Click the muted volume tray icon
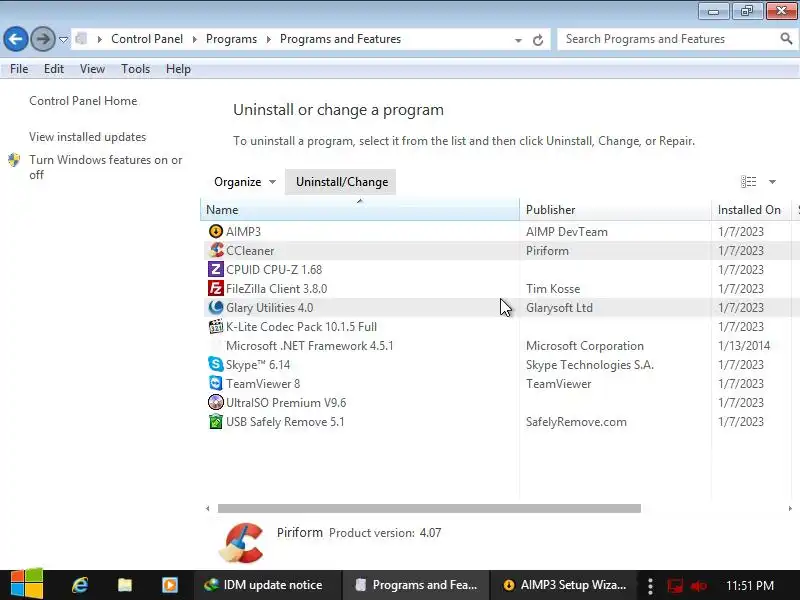This screenshot has width=800, height=600. click(698, 585)
